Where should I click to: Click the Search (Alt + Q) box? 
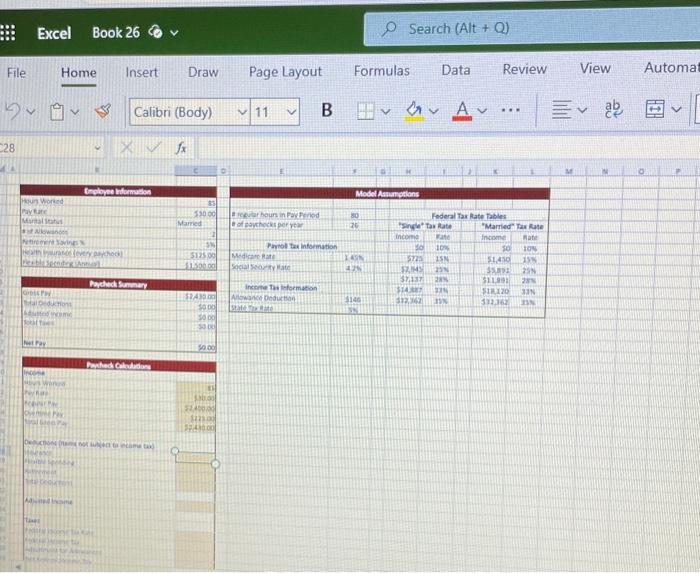[x=532, y=29]
